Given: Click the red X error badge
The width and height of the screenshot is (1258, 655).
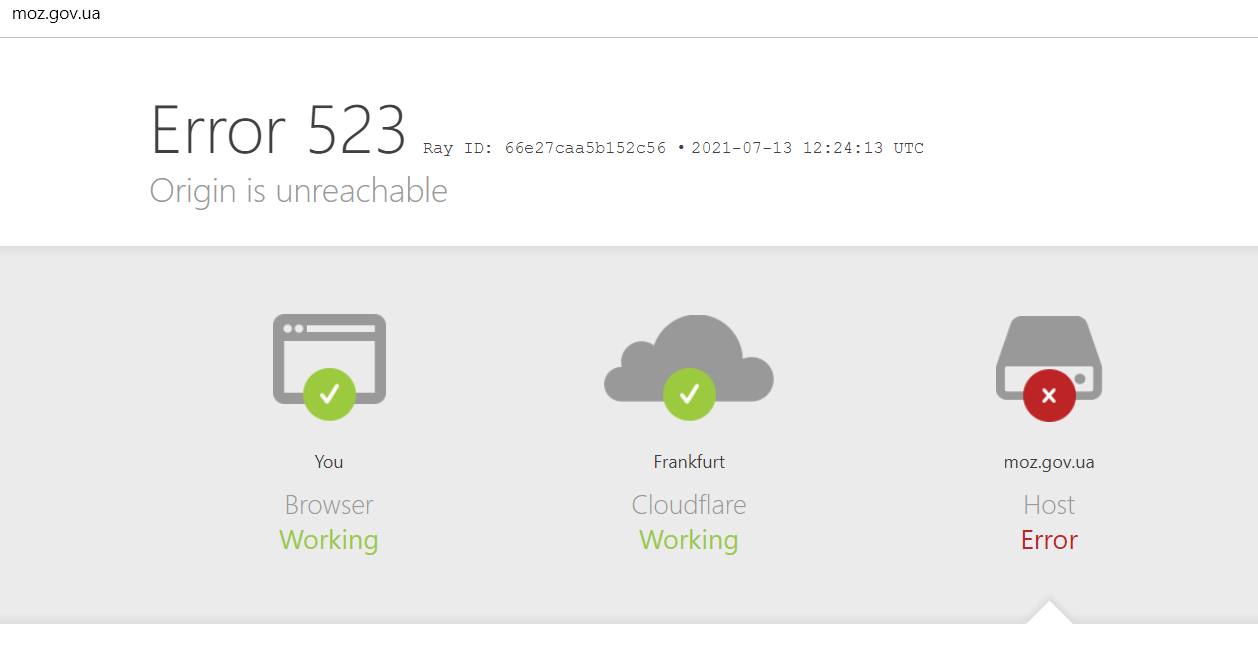Looking at the screenshot, I should click(x=1049, y=395).
